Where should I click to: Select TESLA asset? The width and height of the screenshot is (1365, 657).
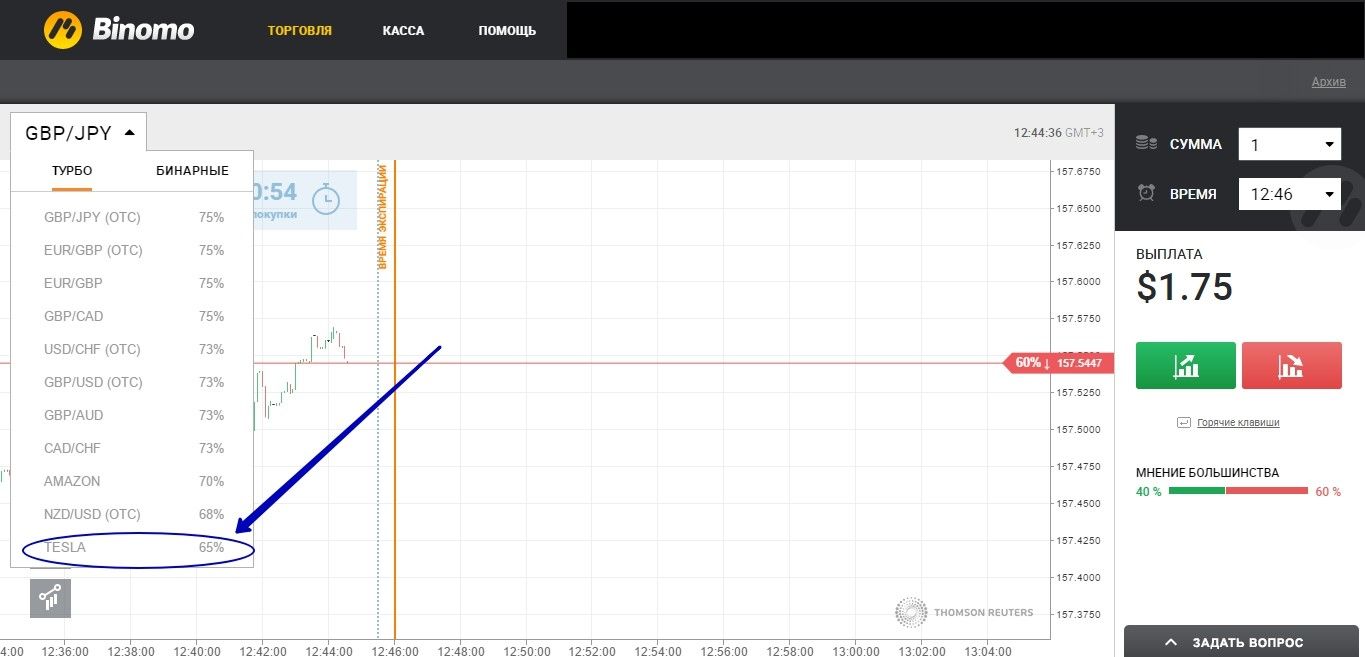coord(132,547)
